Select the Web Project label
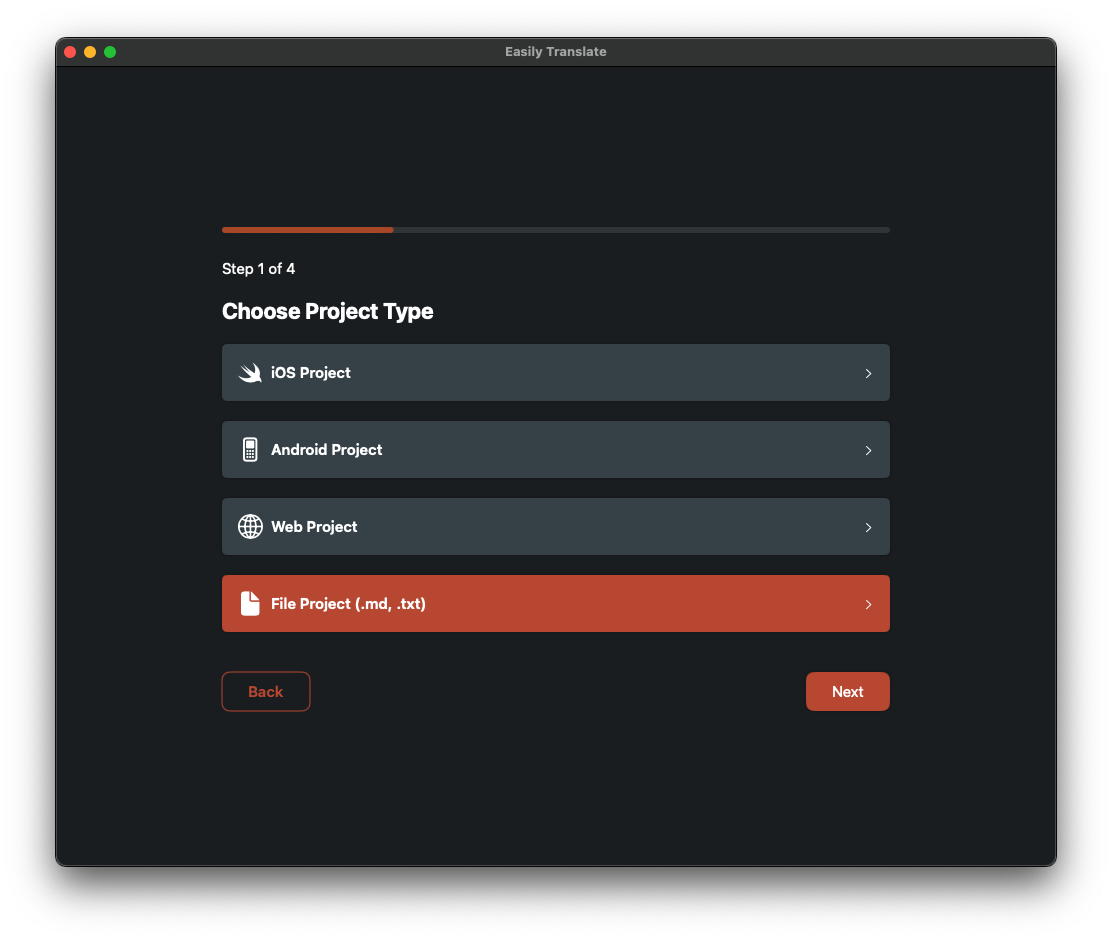 314,527
